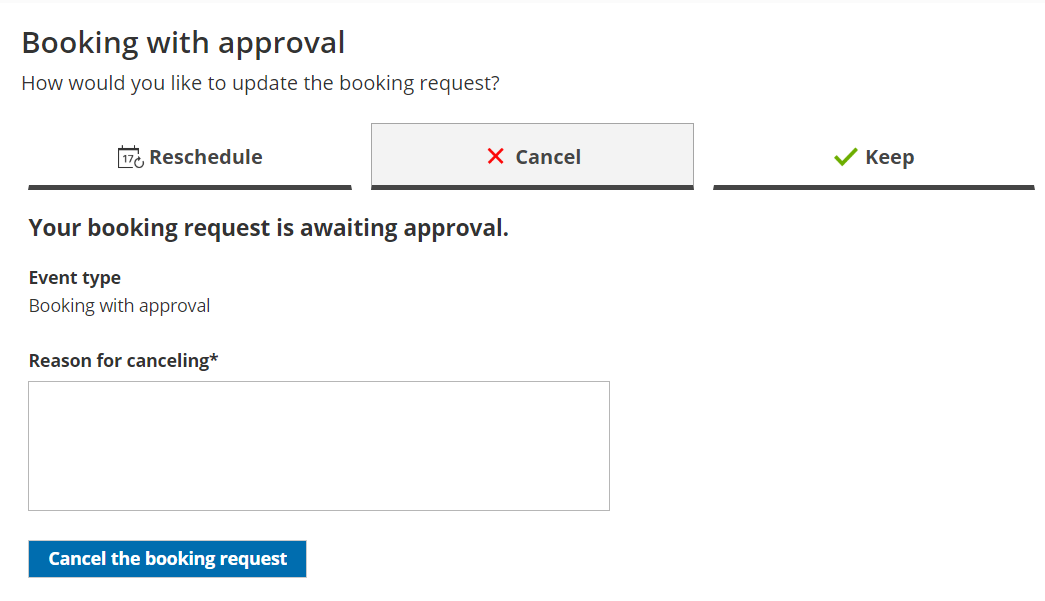
Task: Switch to the Reschedule tab
Action: coord(190,157)
